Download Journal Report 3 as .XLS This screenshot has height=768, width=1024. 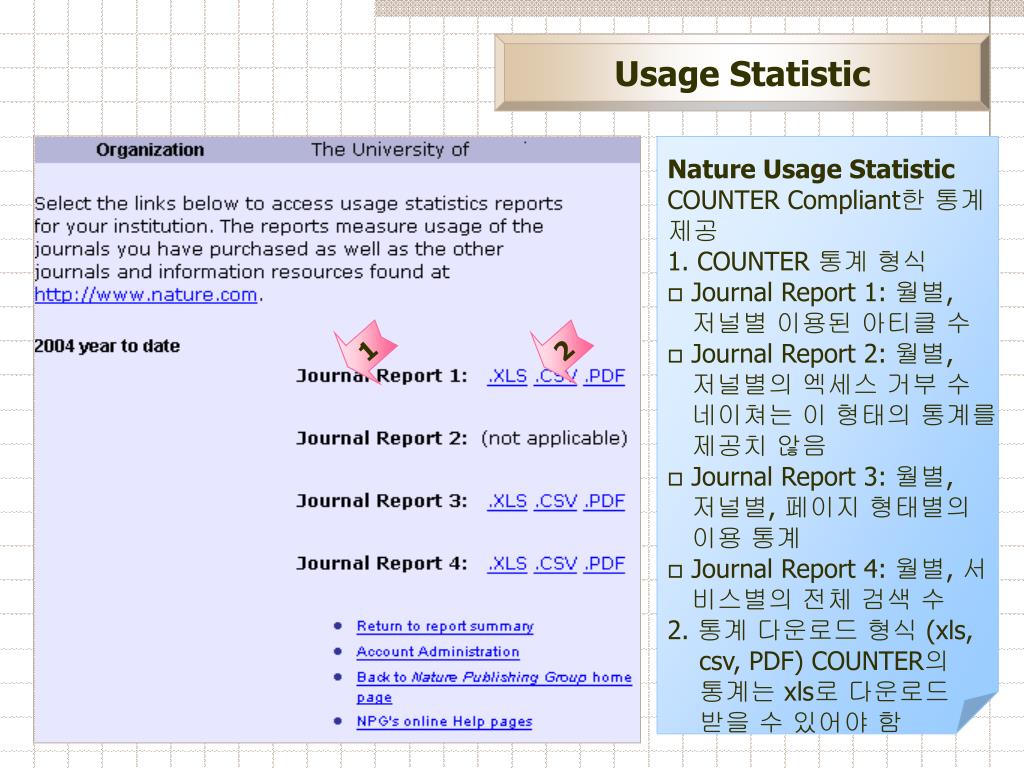pyautogui.click(x=507, y=501)
